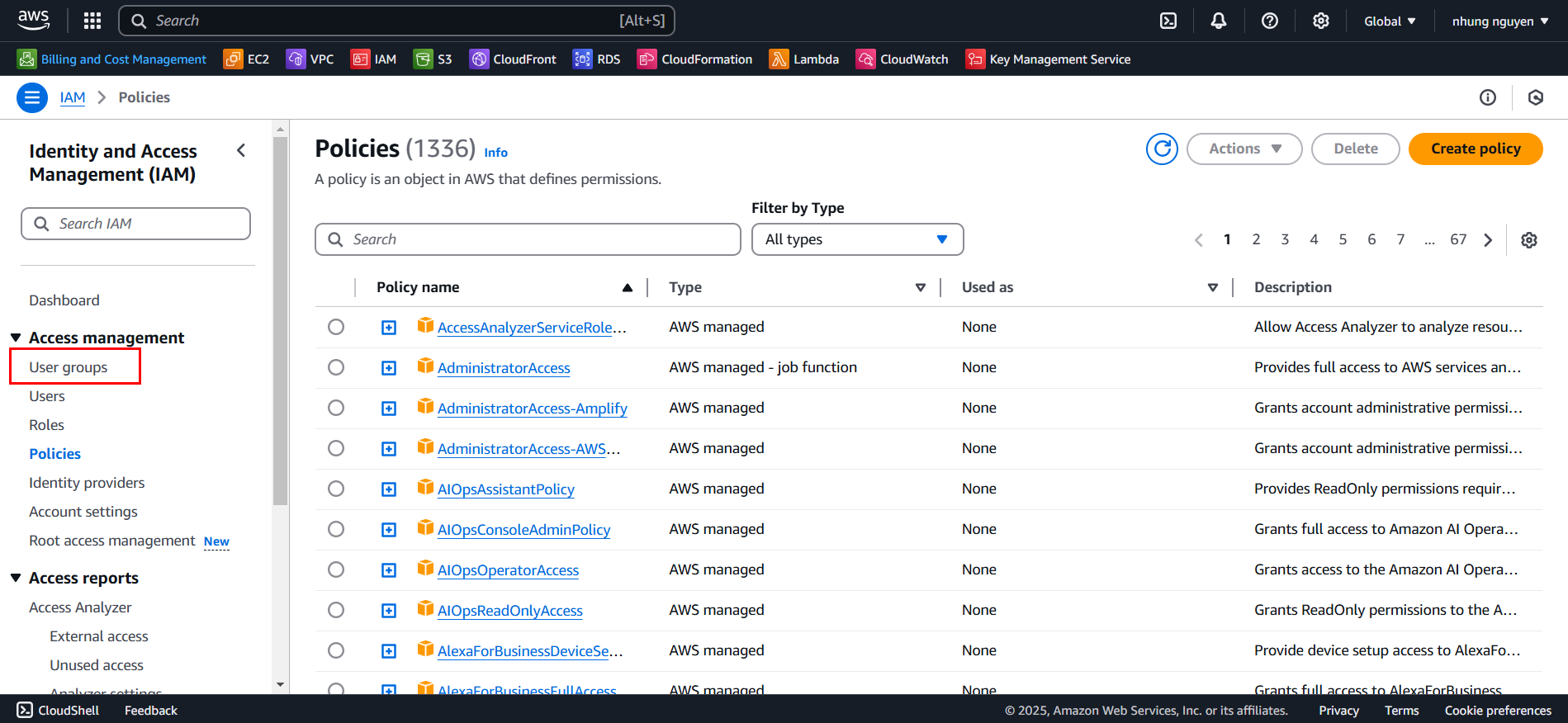Open the EC2 shortcut icon

tap(233, 59)
